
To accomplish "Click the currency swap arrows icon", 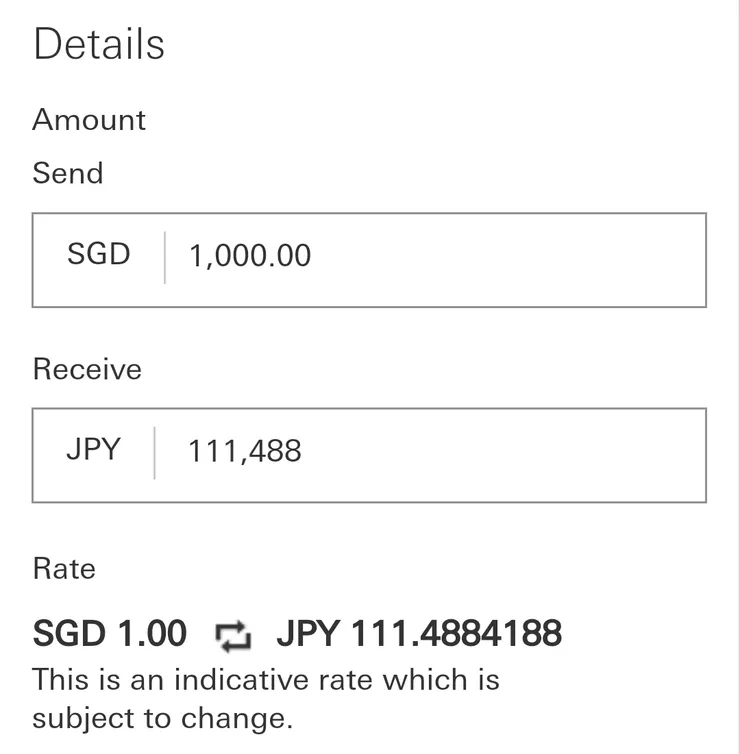I will [232, 635].
